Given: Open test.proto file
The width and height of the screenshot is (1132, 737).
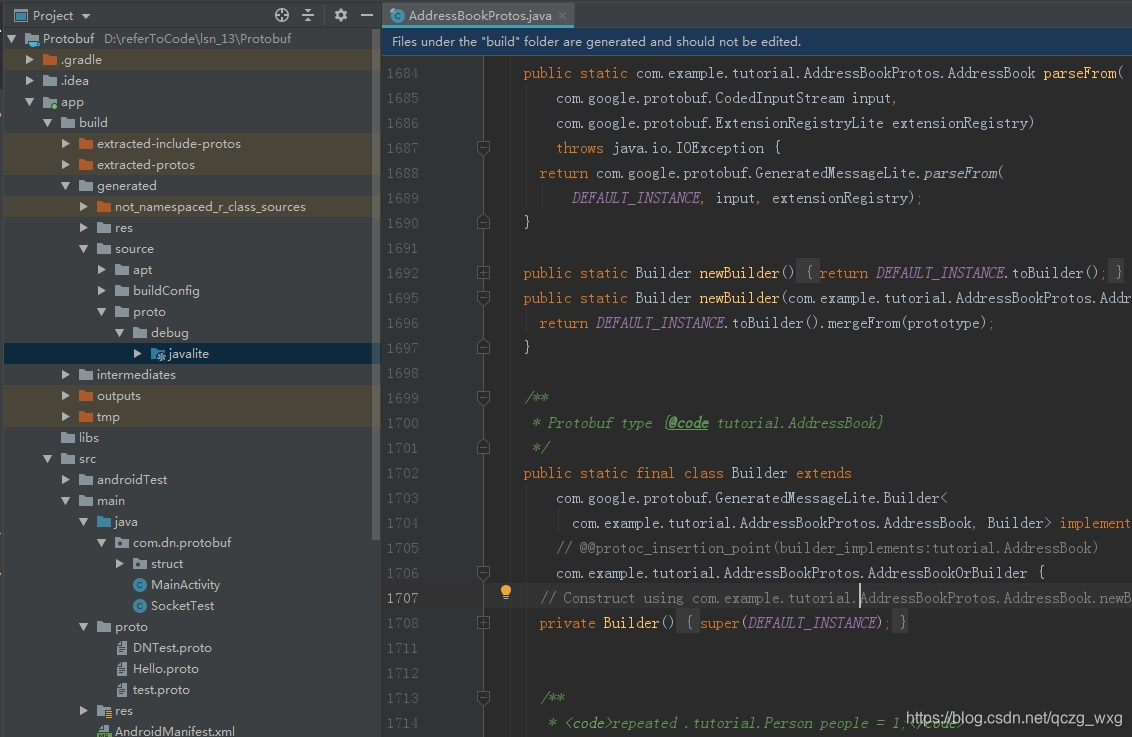Looking at the screenshot, I should click(x=161, y=689).
